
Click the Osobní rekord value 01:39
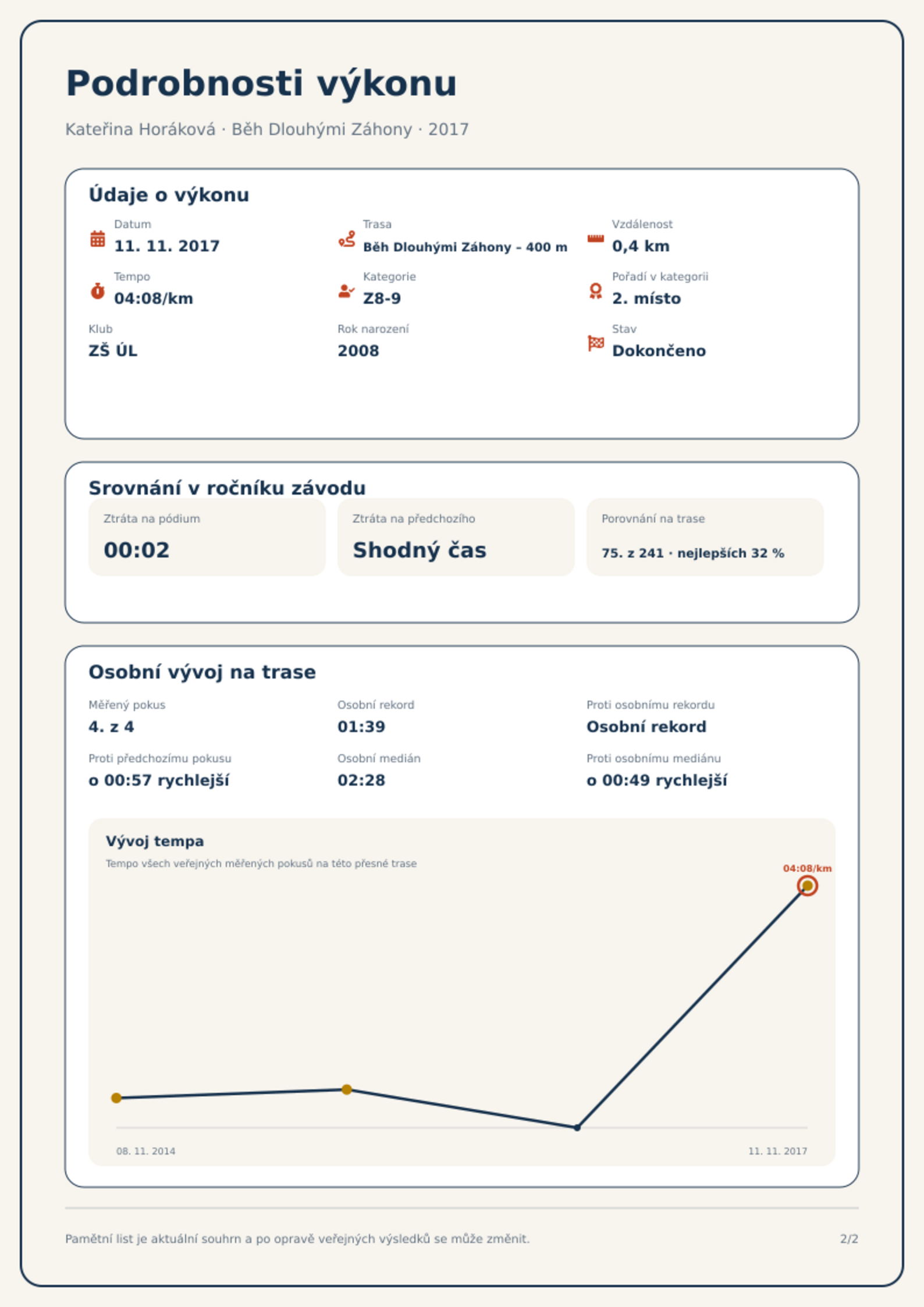pyautogui.click(x=361, y=727)
